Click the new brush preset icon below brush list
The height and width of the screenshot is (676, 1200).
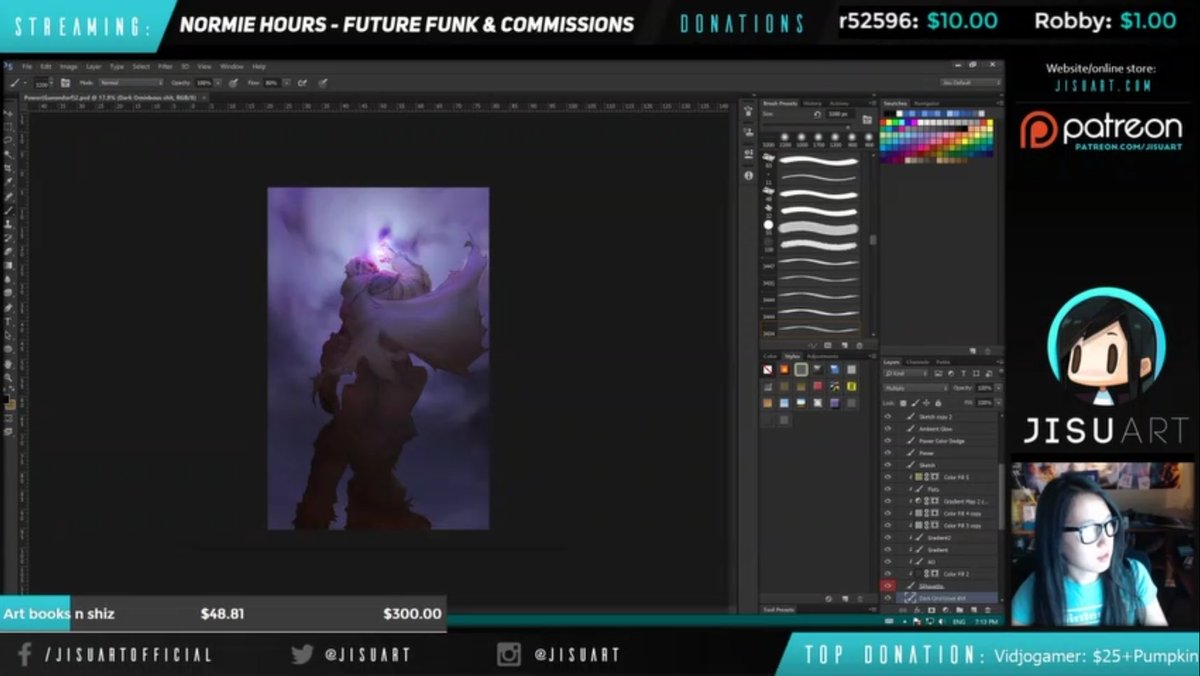[844, 346]
